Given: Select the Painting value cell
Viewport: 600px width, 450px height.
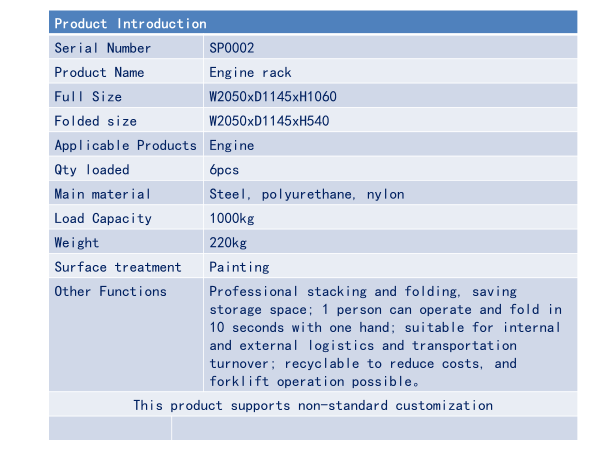Looking at the screenshot, I should pos(239,267).
